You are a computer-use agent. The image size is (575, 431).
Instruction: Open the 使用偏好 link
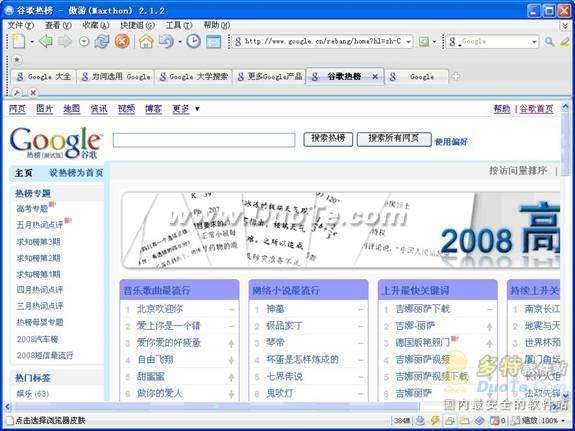[x=451, y=142]
